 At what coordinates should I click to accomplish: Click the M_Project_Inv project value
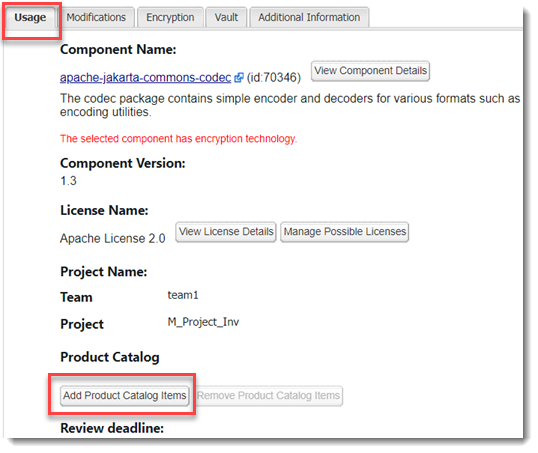pos(203,322)
